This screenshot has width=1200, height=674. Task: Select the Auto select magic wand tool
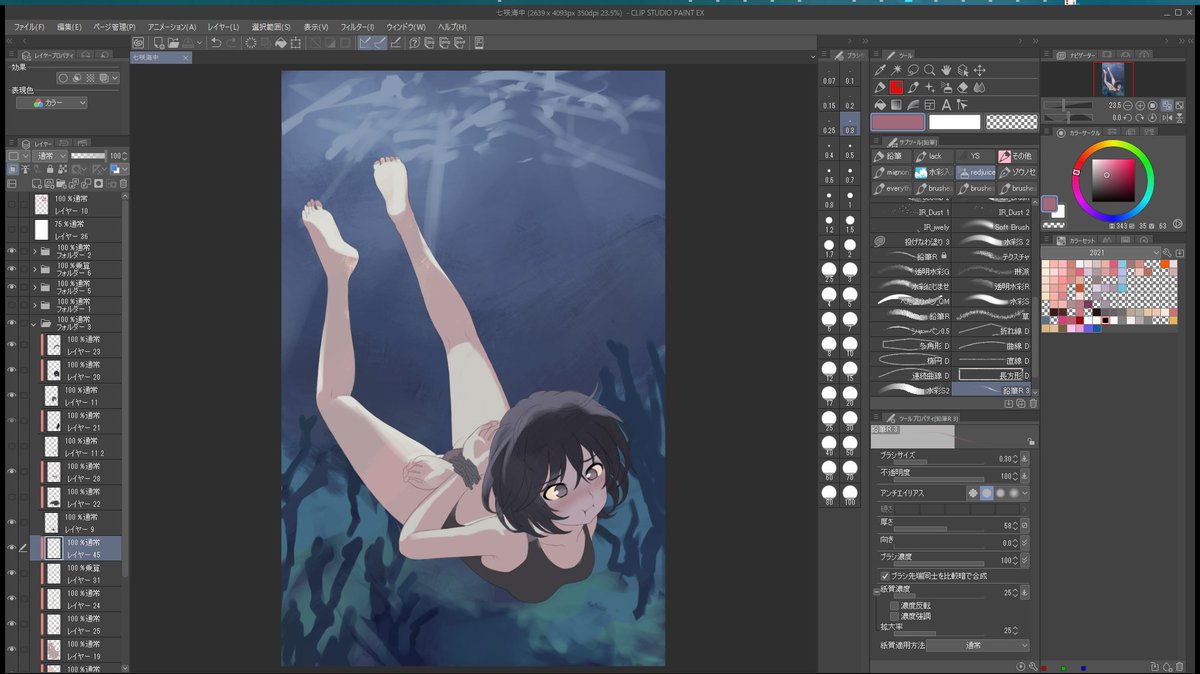(x=897, y=70)
